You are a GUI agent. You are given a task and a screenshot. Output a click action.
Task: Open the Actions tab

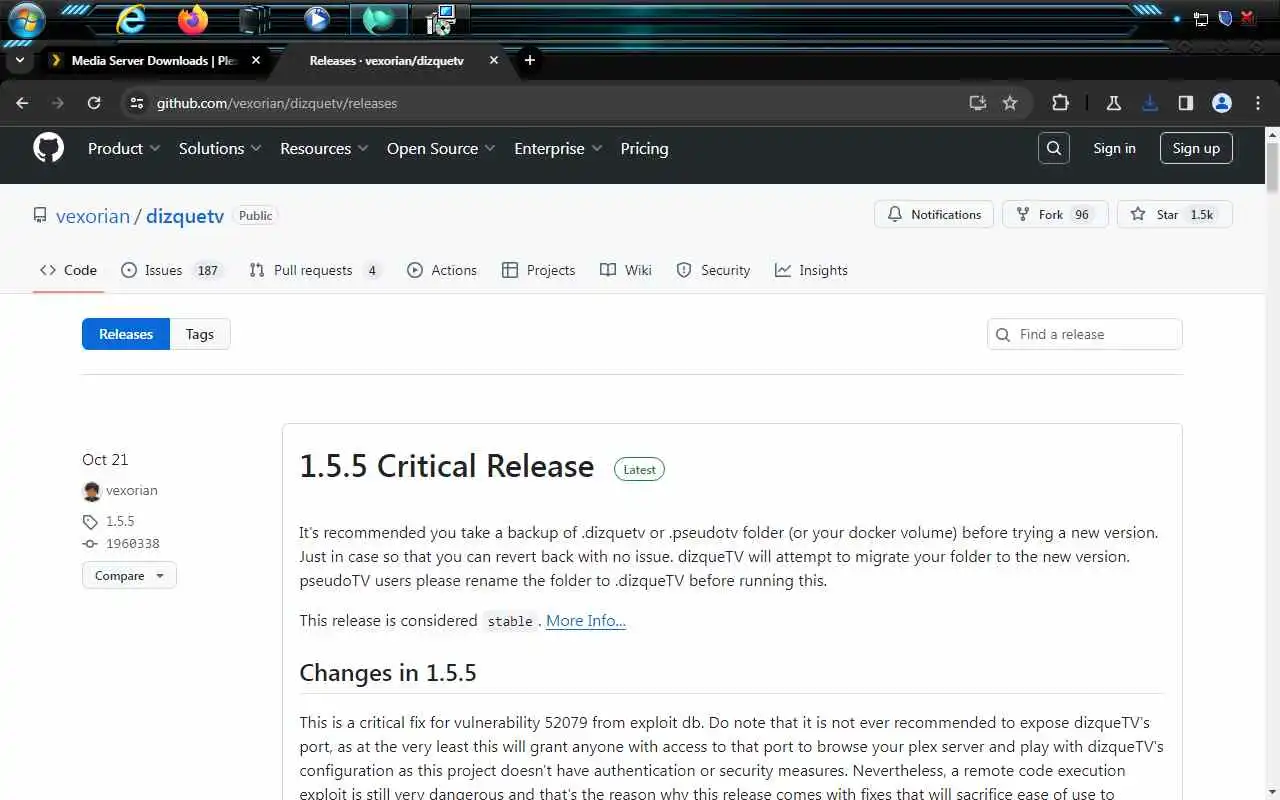coord(442,270)
